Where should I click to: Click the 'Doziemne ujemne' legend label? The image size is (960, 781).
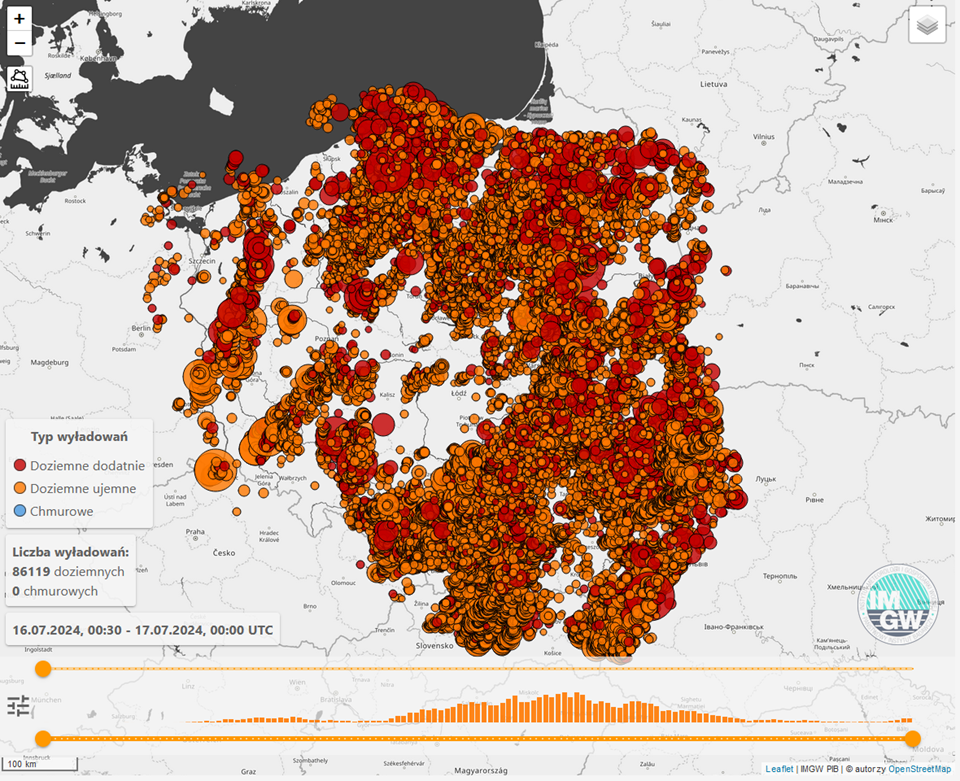[x=83, y=488]
